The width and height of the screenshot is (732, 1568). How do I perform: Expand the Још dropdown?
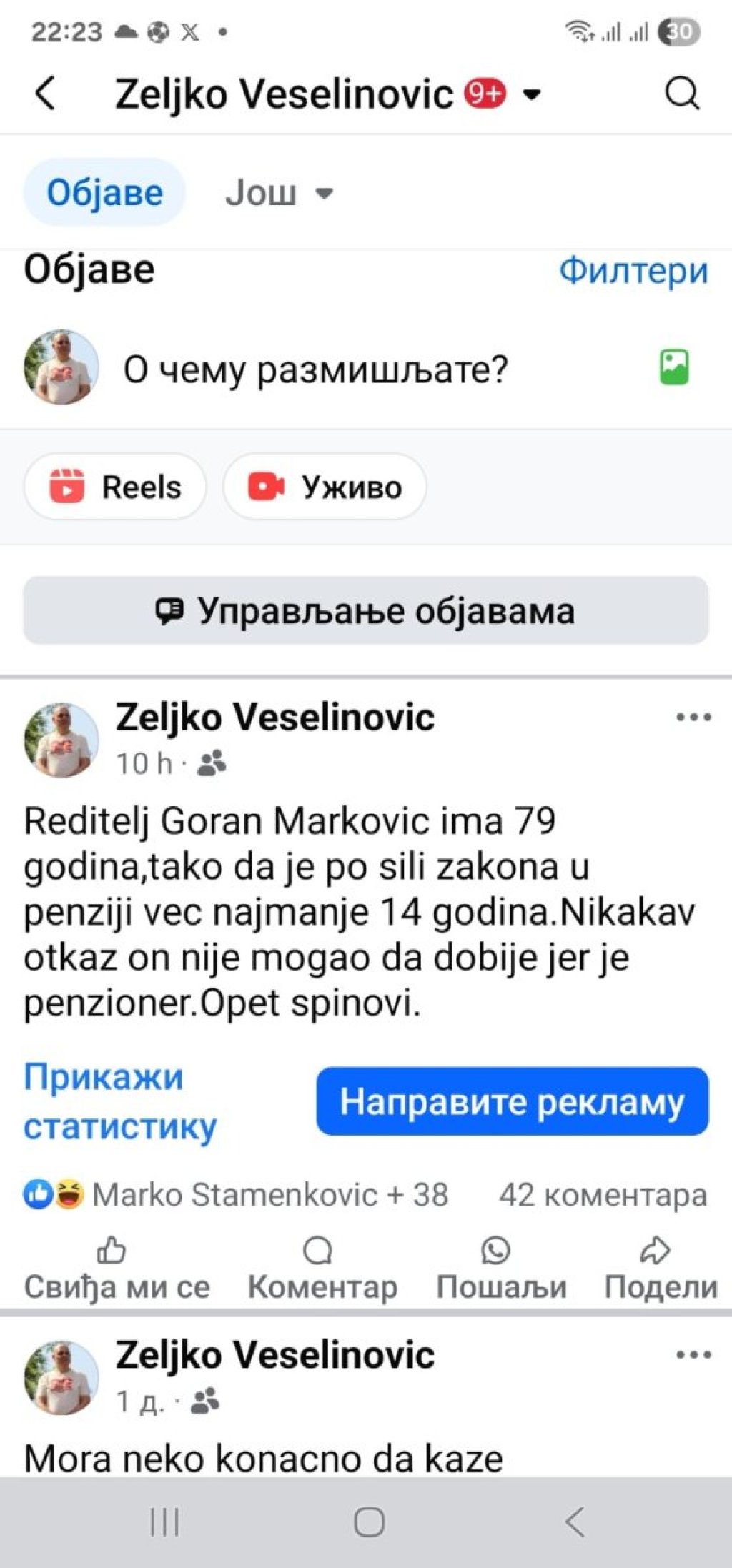[279, 193]
